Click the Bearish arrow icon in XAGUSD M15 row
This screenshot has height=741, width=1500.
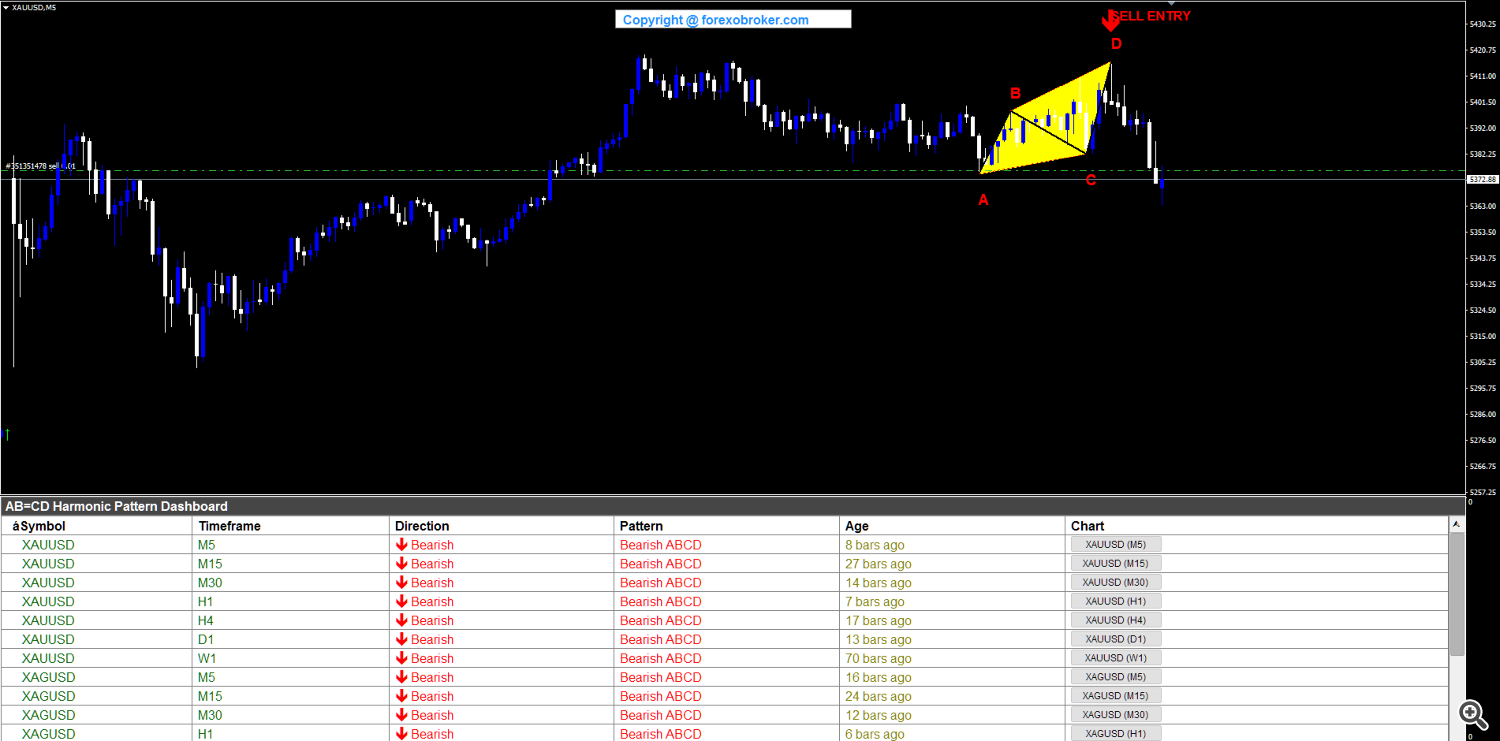click(x=401, y=696)
